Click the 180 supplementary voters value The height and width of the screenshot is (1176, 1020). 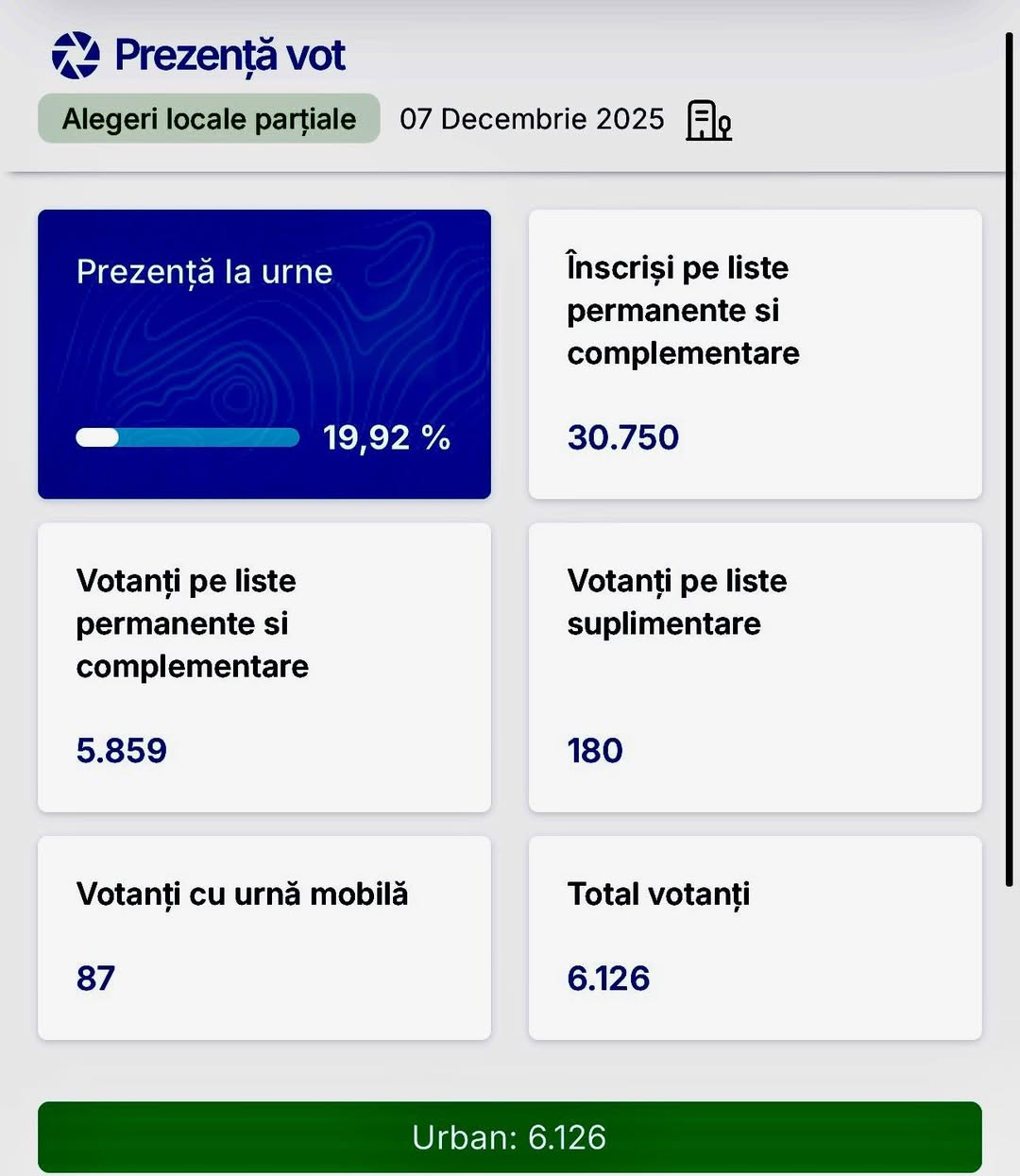coord(595,750)
